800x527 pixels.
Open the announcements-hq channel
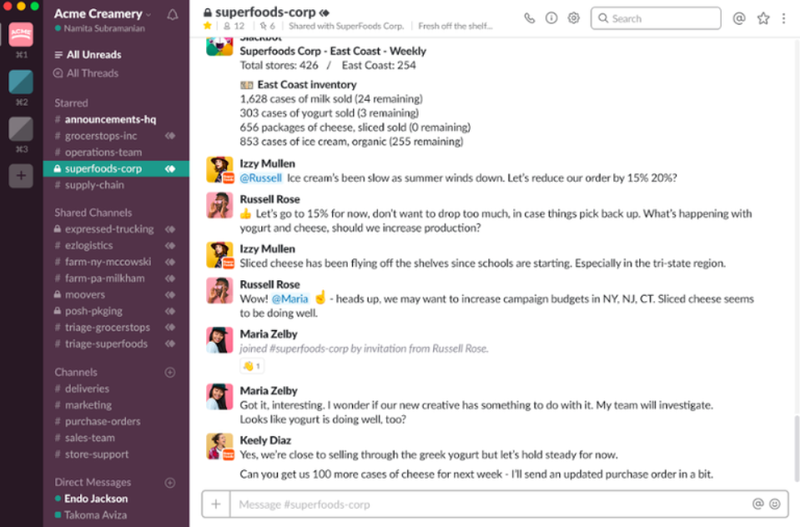point(110,119)
